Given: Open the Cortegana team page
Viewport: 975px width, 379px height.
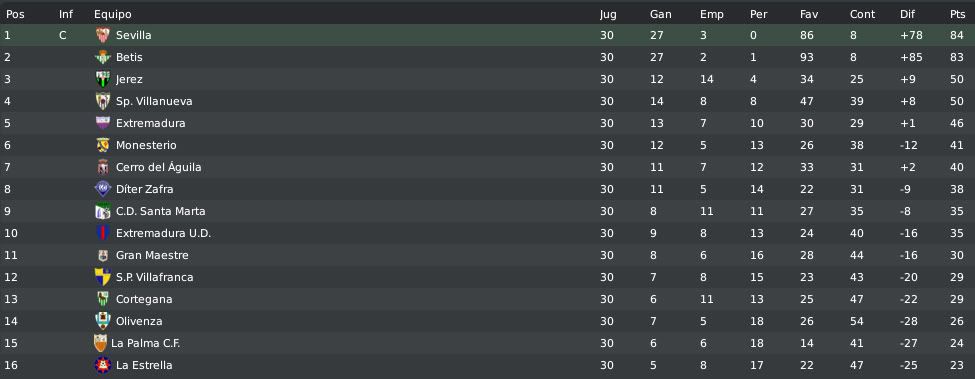Looking at the screenshot, I should point(144,299).
